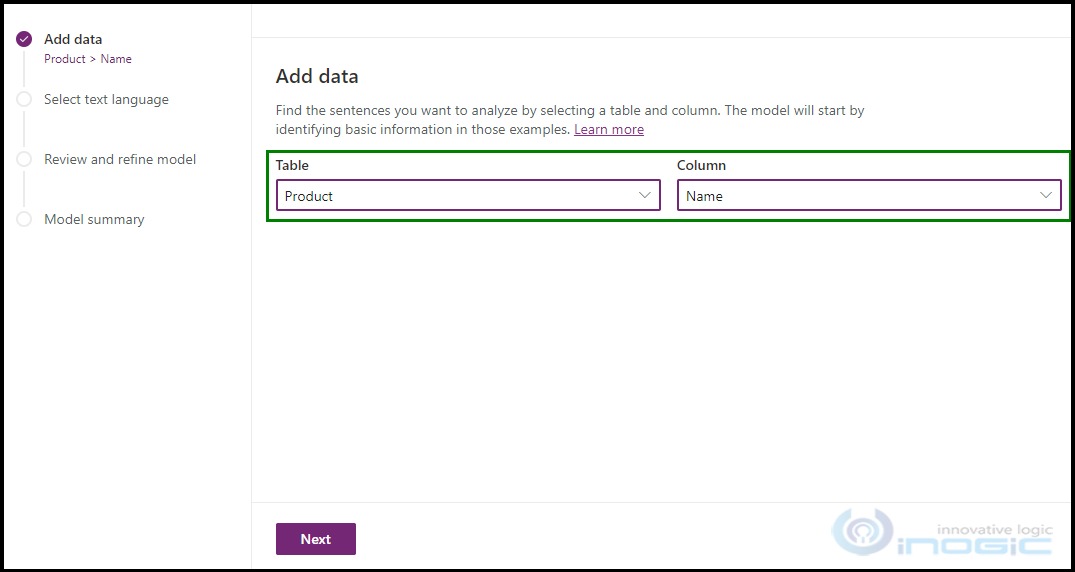Expand the Column field chevron arrow

[1046, 195]
